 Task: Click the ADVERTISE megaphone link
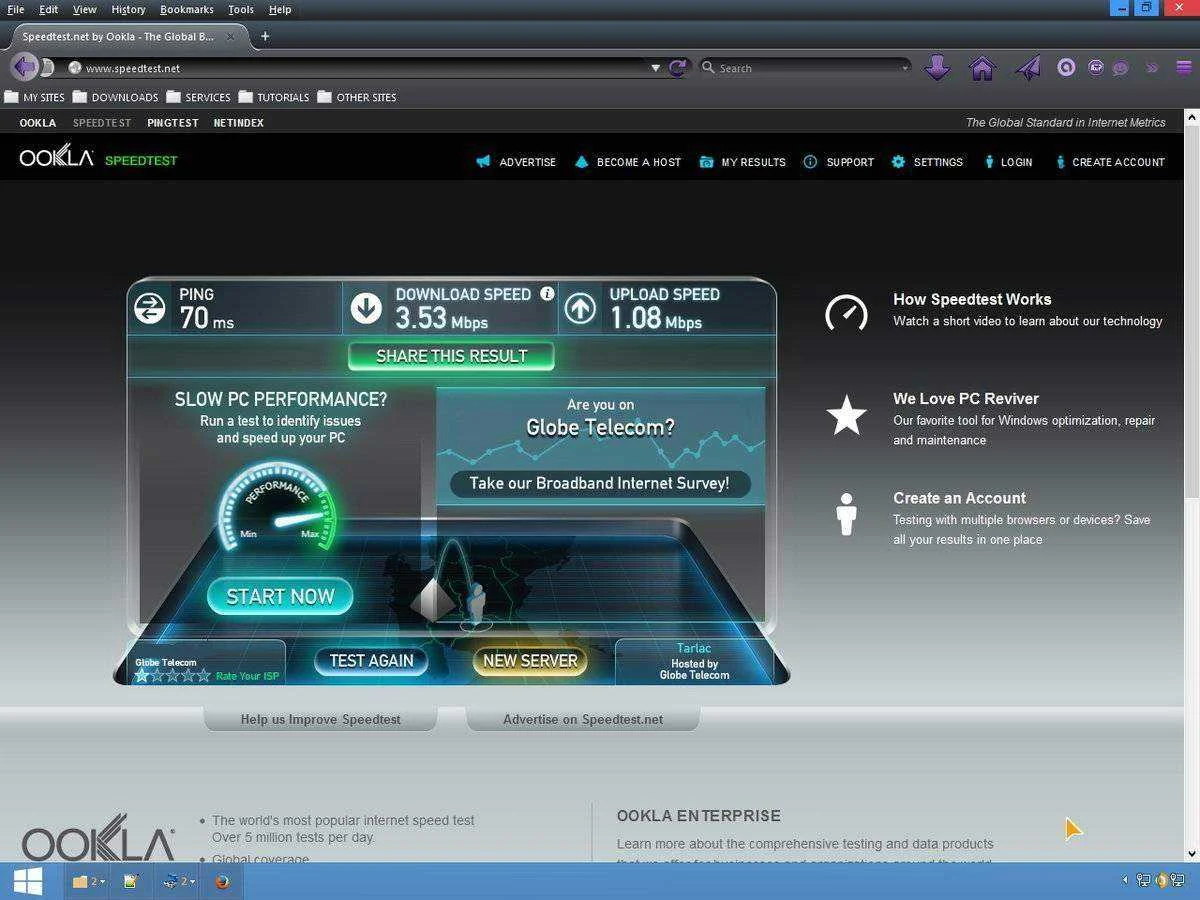pos(516,162)
